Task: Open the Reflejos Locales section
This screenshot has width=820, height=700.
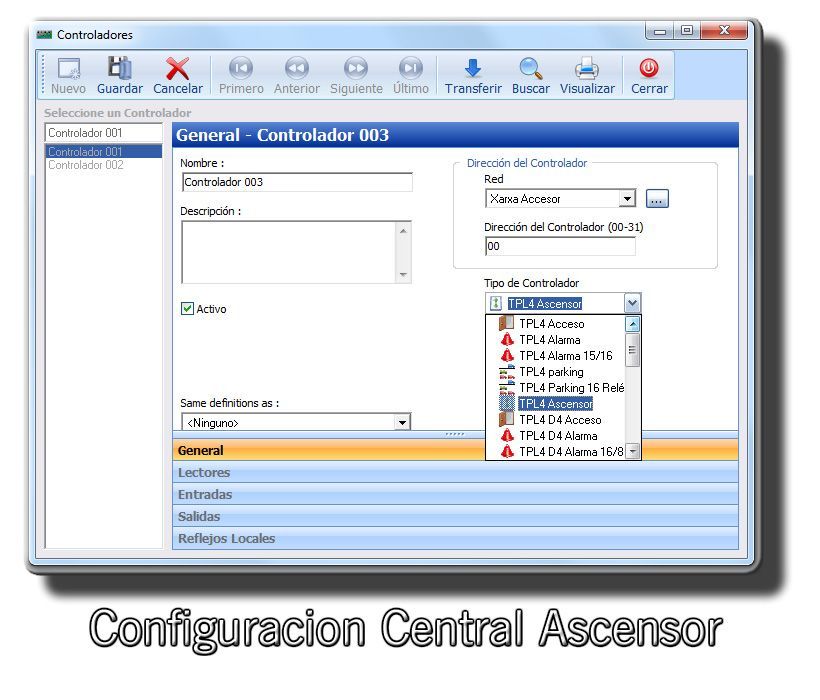Action: 455,538
